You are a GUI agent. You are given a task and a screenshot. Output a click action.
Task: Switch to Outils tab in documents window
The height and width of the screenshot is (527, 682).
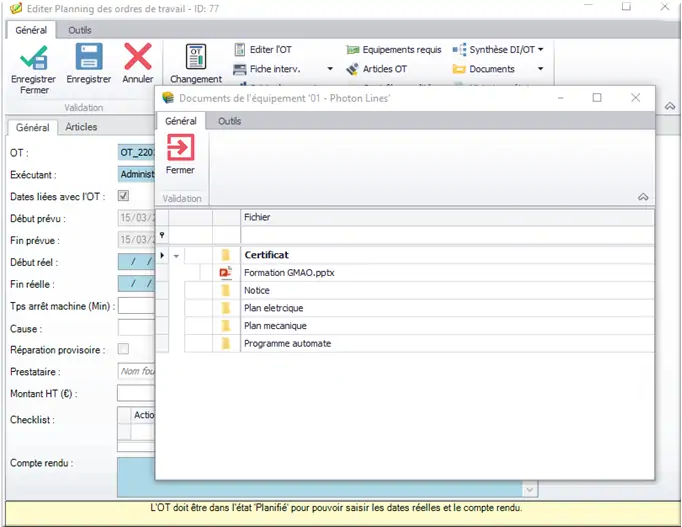[229, 121]
